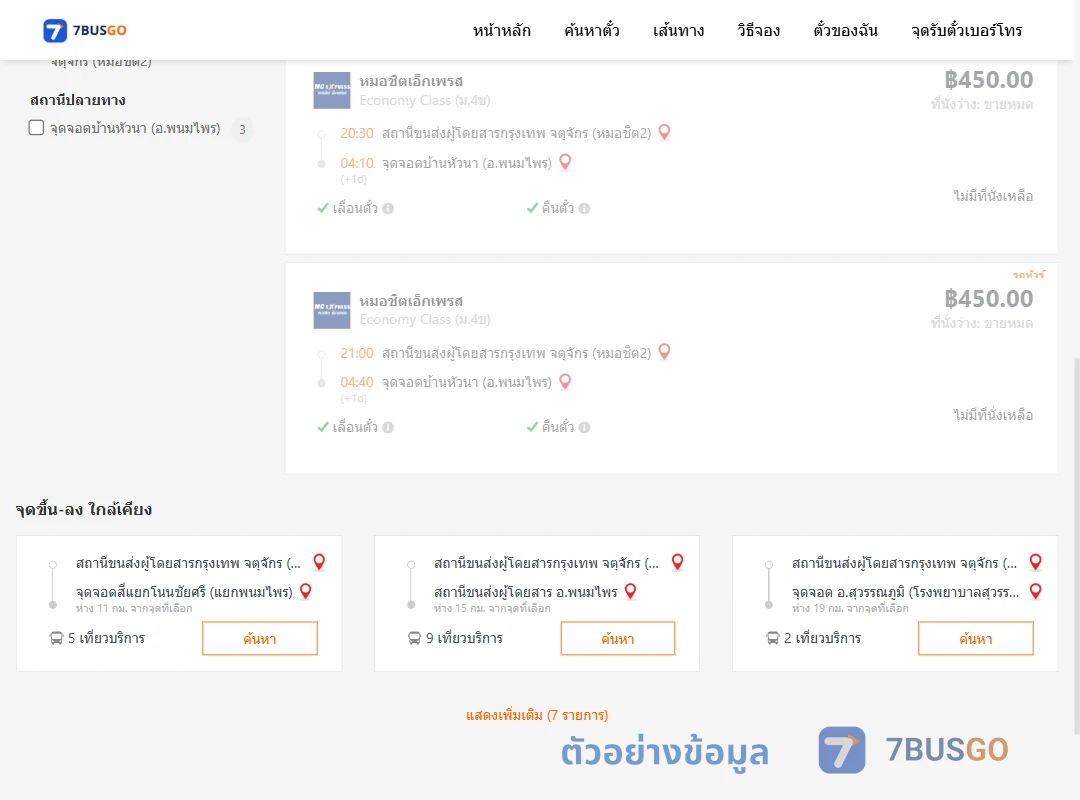Image resolution: width=1080 pixels, height=800 pixels.
Task: Click map pin of origin in อ.สุวรรณภูมิ card
Action: click(x=1036, y=562)
